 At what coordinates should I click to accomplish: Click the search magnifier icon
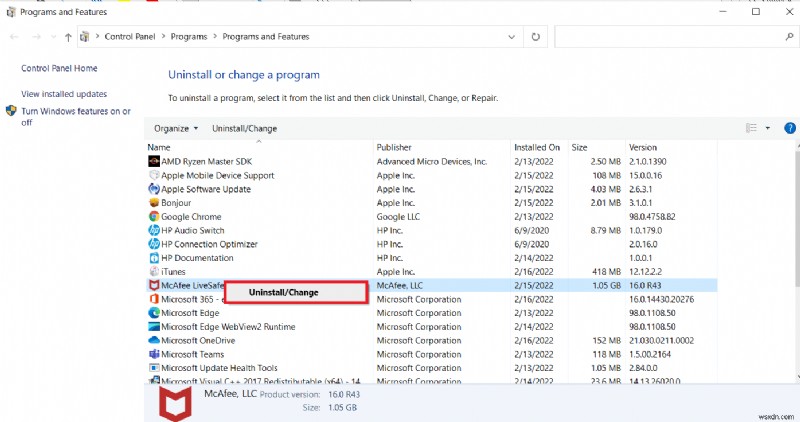click(789, 37)
